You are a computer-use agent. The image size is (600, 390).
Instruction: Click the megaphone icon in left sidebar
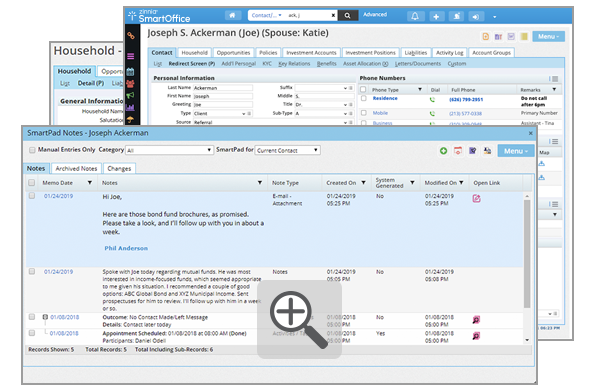coord(130,95)
